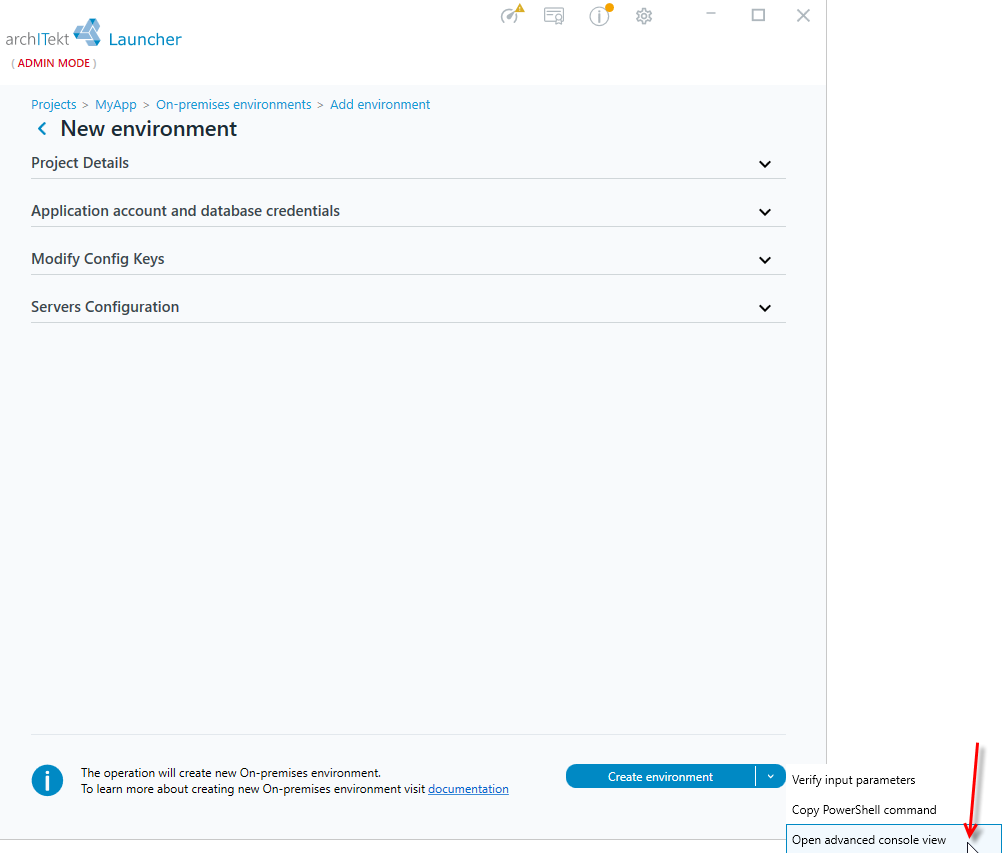Expand the Project Details section
Image resolution: width=1002 pixels, height=853 pixels.
[x=408, y=164]
